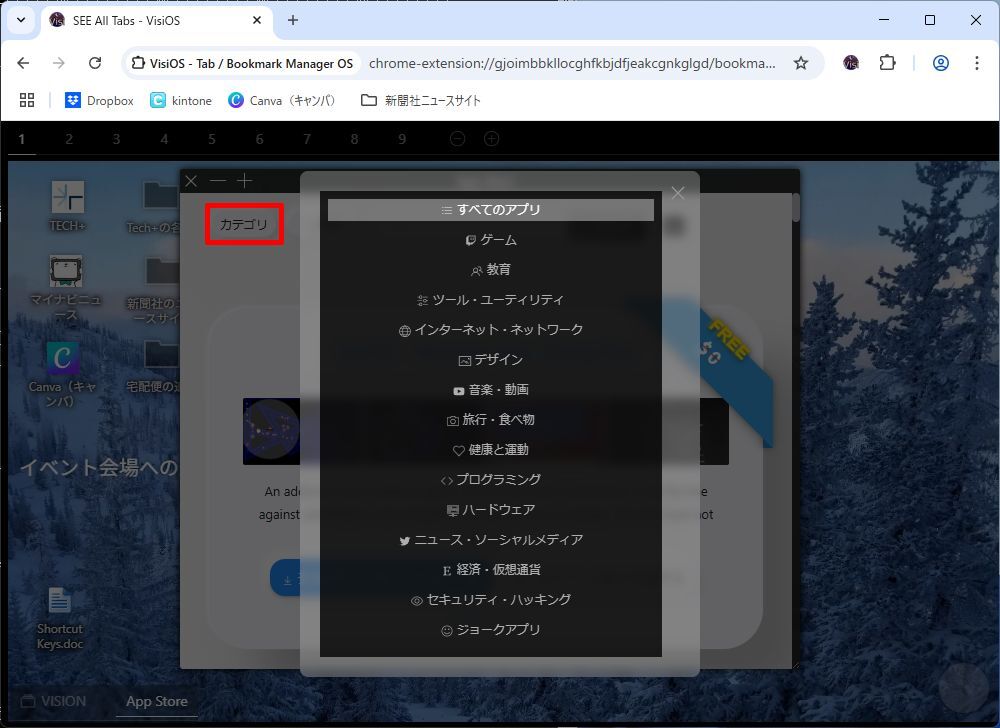The image size is (1000, 728).
Task: Pick the デザイン category
Action: coord(490,360)
